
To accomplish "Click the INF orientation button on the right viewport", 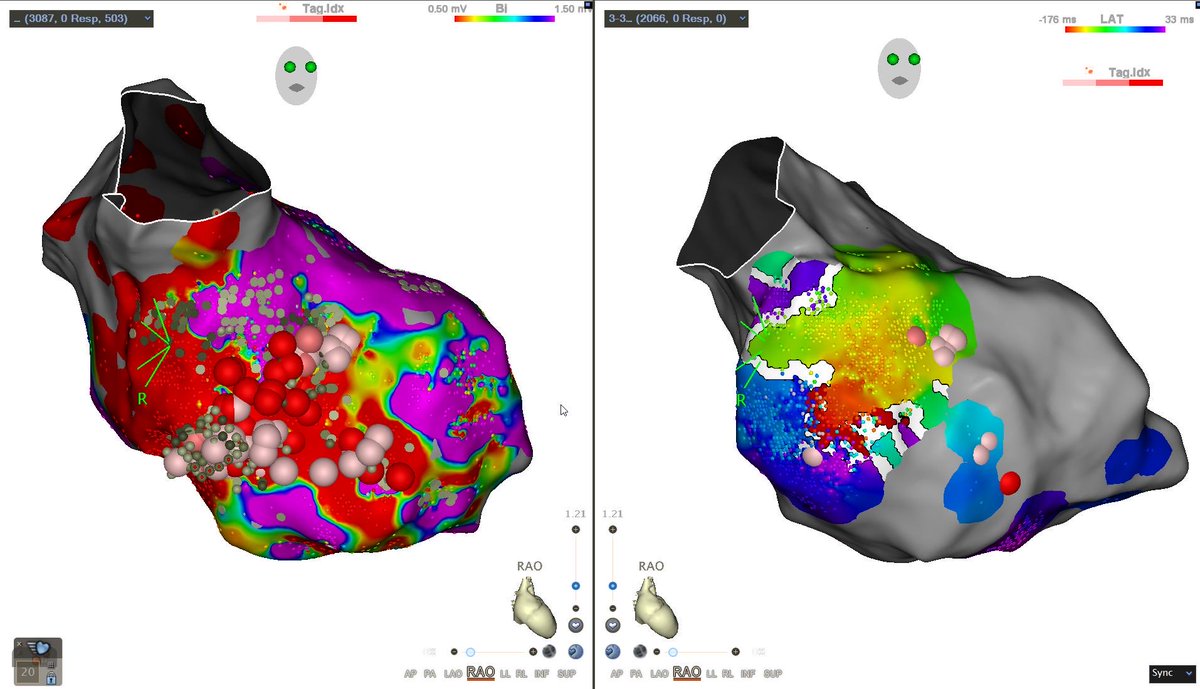I will (x=749, y=673).
